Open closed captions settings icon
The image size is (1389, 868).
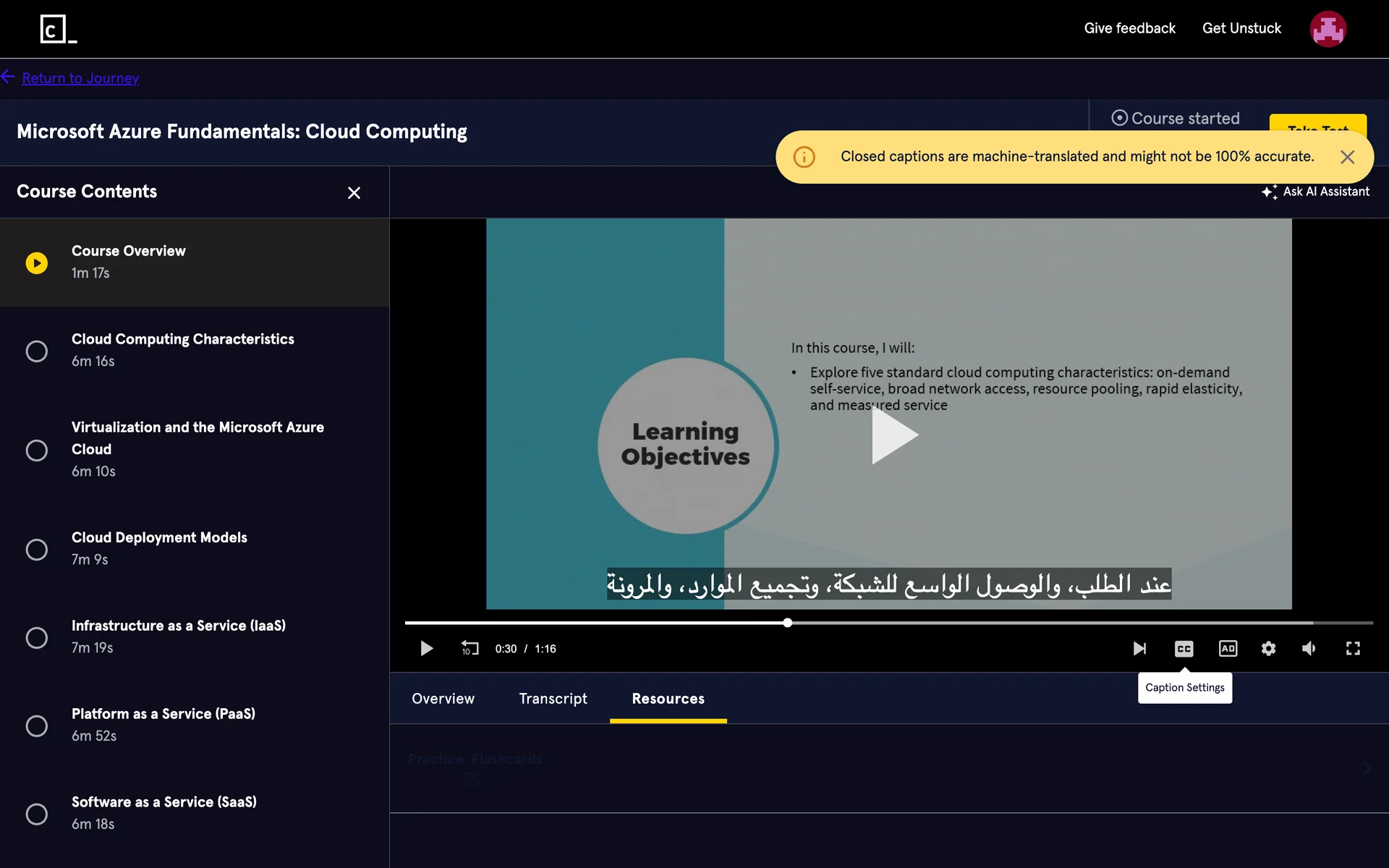click(x=1184, y=648)
